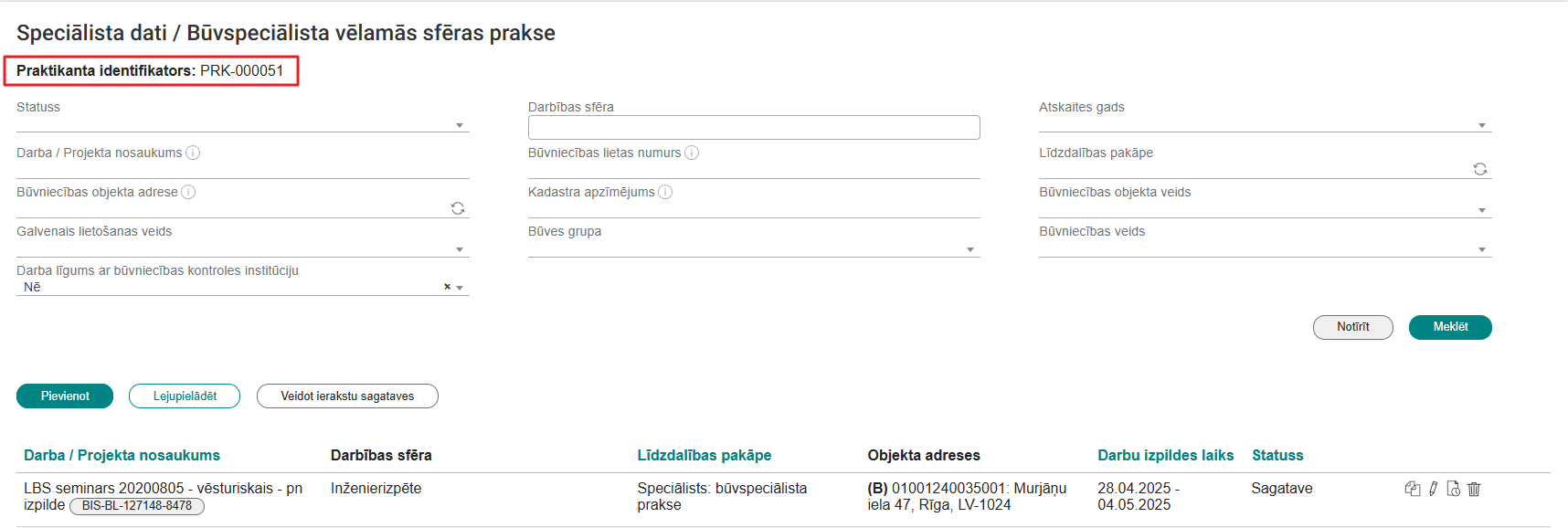The image size is (1568, 528).
Task: Click info icon next to Būvniecības lietas numurs
Action: 692,153
